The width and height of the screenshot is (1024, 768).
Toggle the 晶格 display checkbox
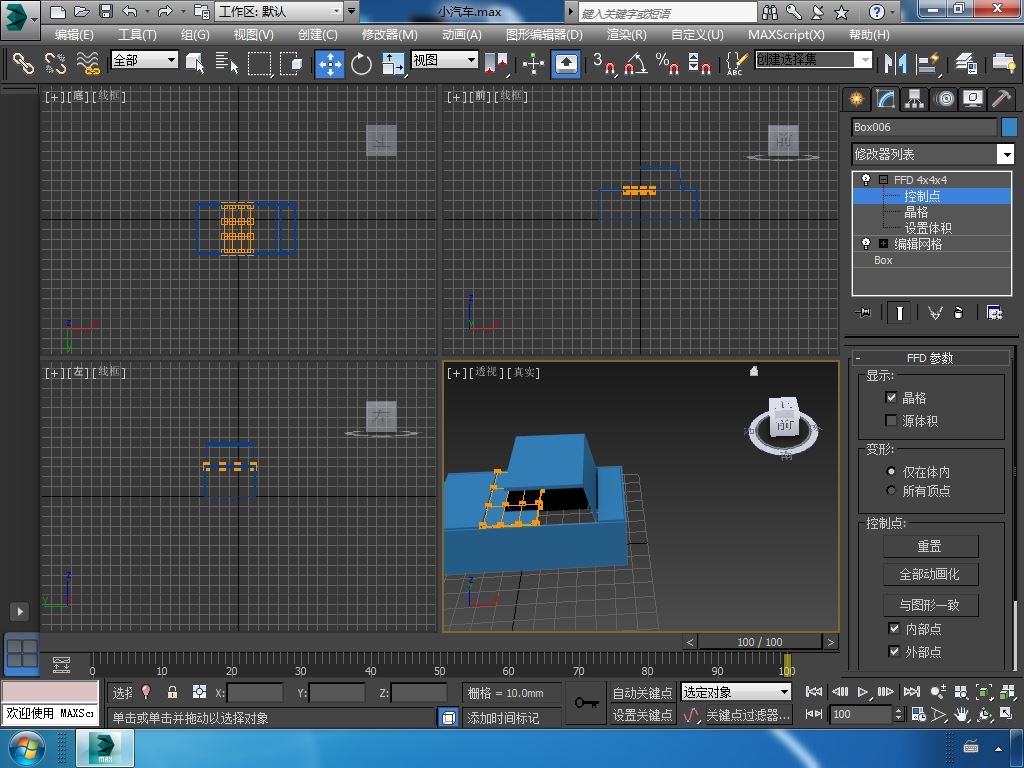point(891,397)
